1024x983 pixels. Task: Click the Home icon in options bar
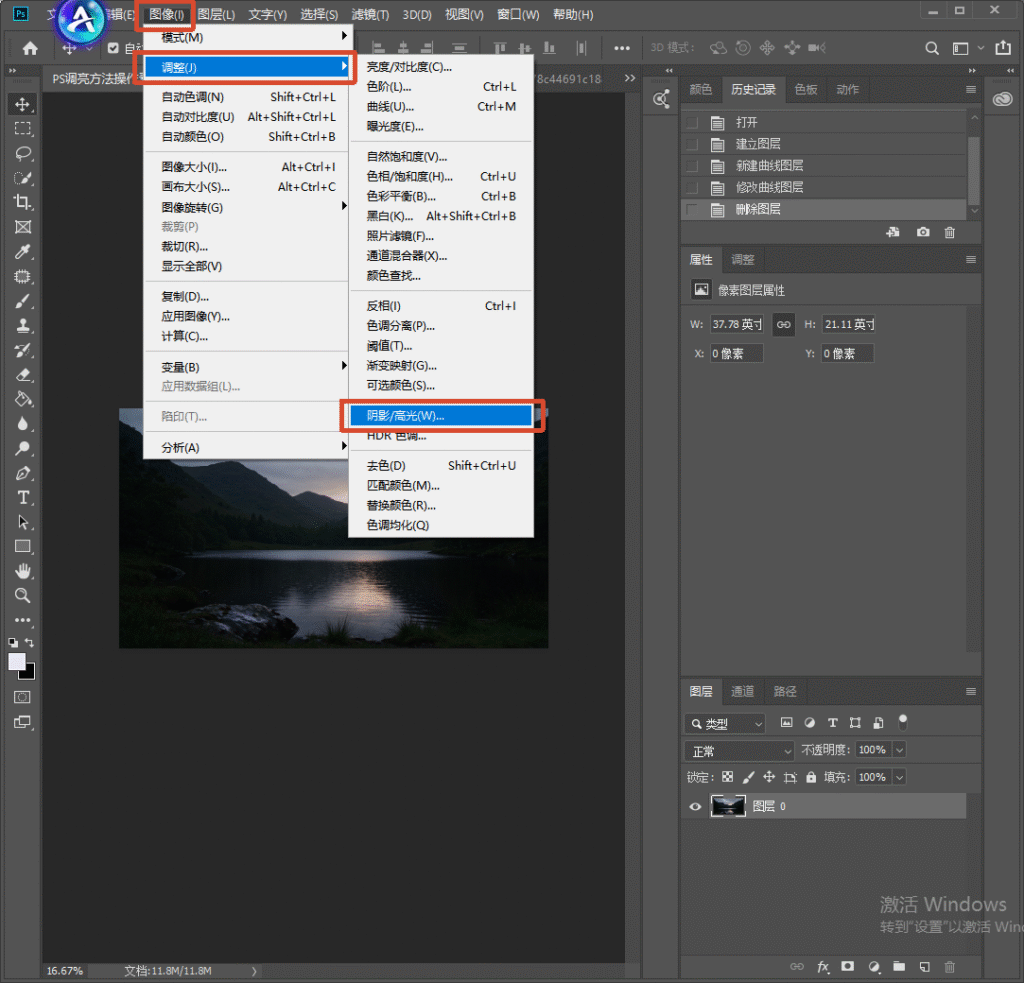point(30,48)
